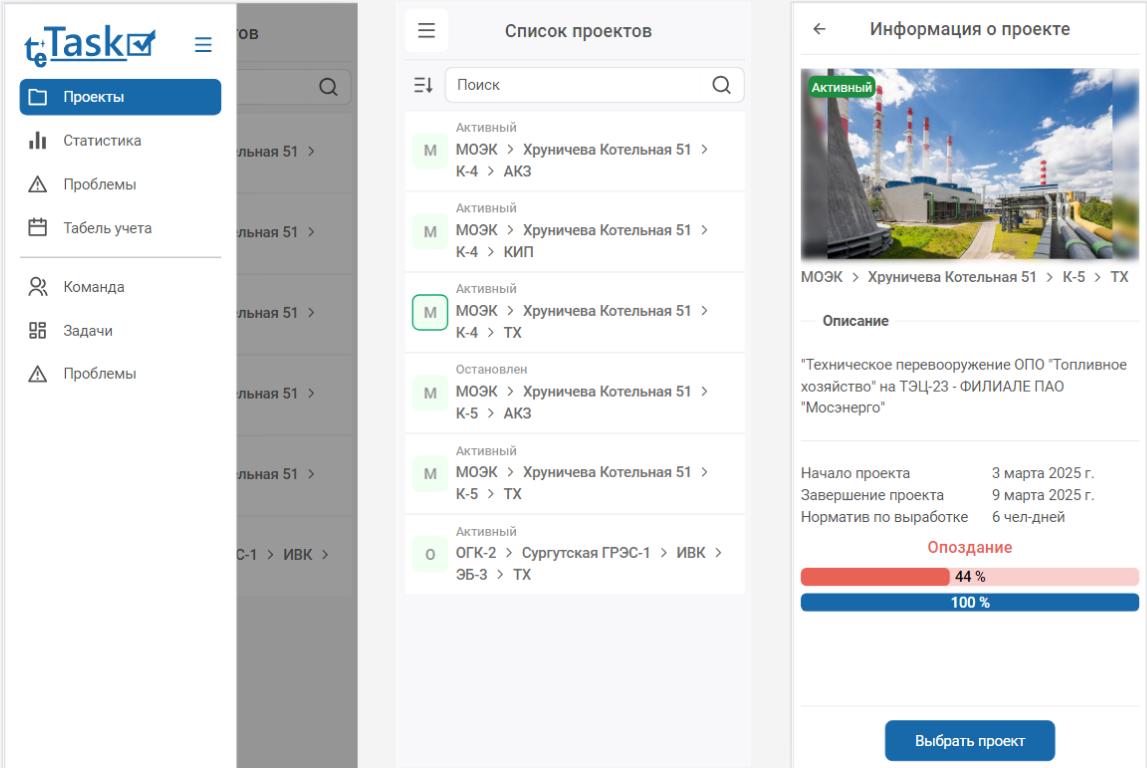Select the M avatar of stopped К-5 АКЗ
Image resolution: width=1147 pixels, height=768 pixels.
(430, 393)
